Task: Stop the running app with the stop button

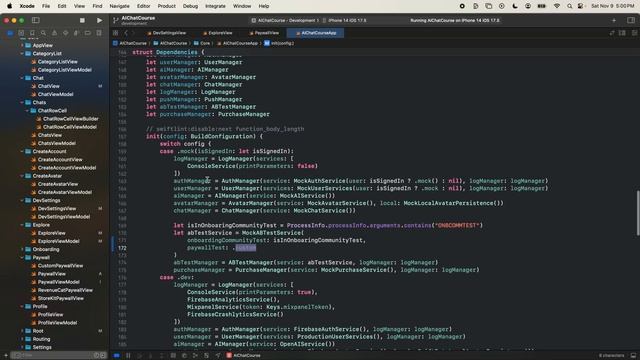Action: (82, 20)
